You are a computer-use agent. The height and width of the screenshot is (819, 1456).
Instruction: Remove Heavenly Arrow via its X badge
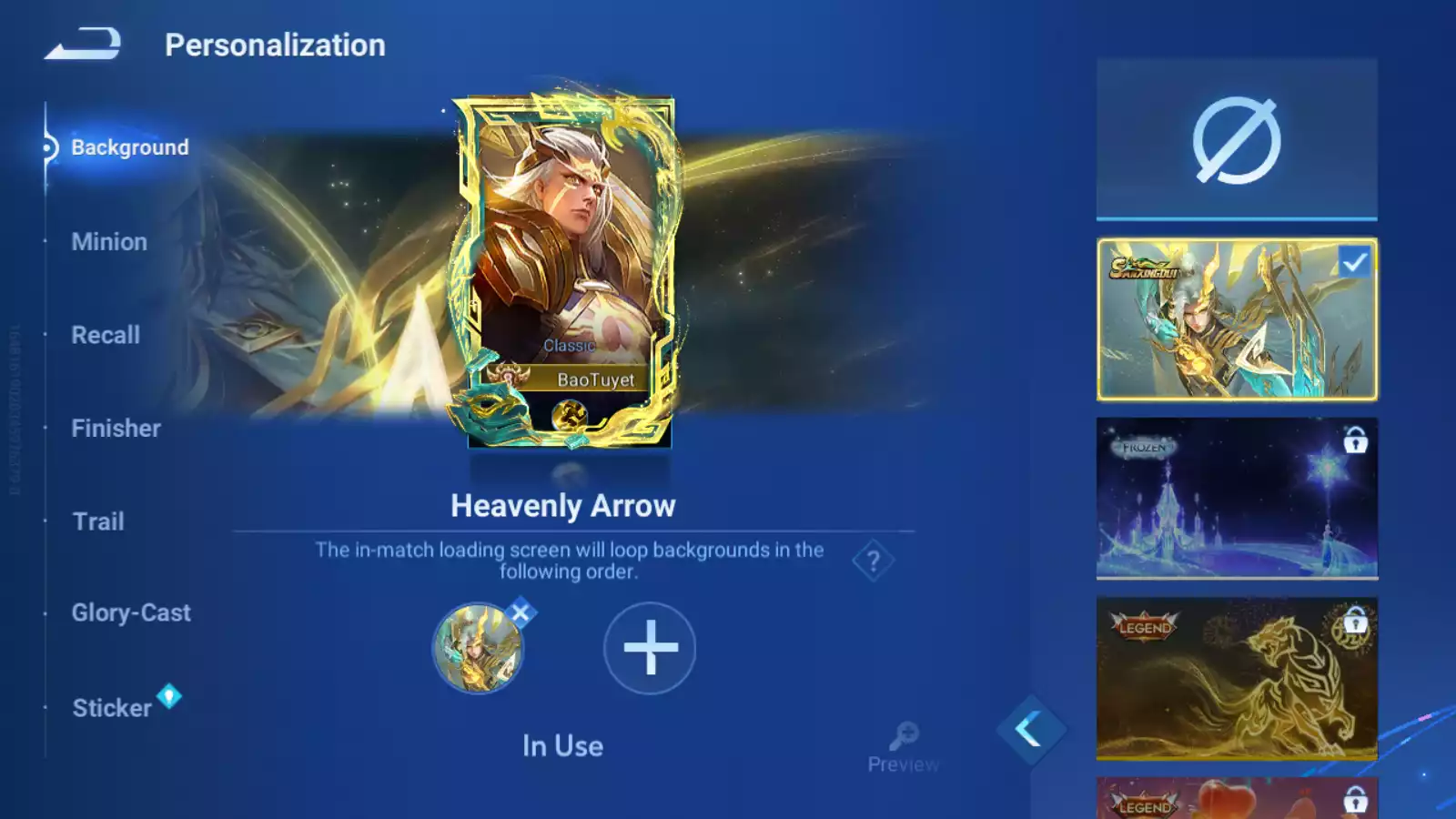tap(521, 612)
